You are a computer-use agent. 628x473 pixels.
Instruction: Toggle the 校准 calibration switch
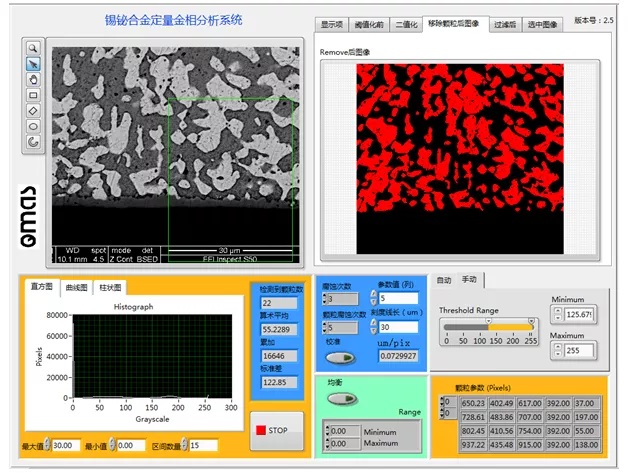tap(340, 358)
